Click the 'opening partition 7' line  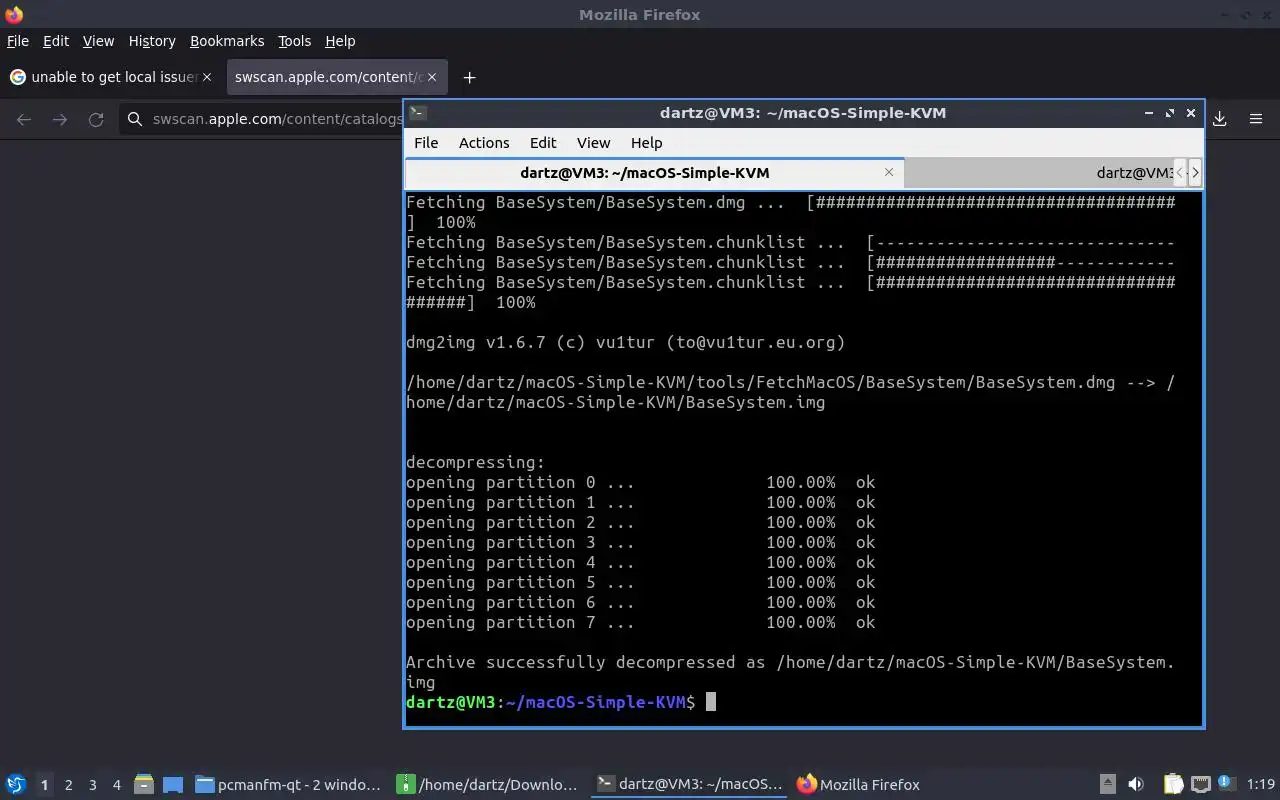coord(640,622)
